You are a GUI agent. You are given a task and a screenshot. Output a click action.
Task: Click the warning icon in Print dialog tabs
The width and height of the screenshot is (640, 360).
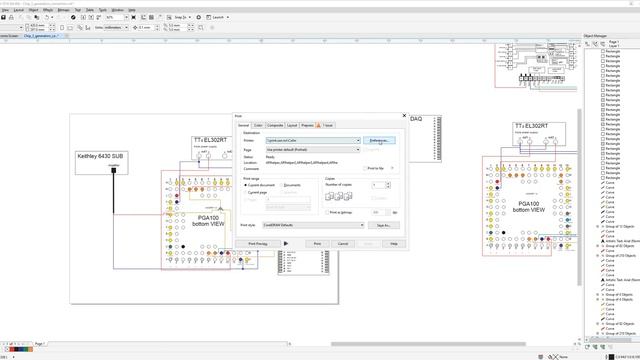[318, 125]
